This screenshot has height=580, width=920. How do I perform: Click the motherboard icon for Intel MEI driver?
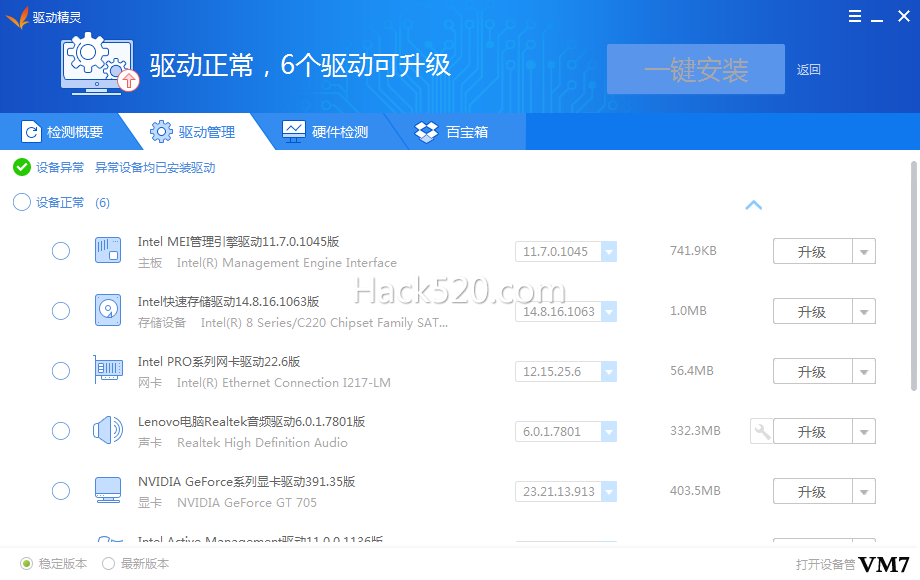tap(108, 250)
